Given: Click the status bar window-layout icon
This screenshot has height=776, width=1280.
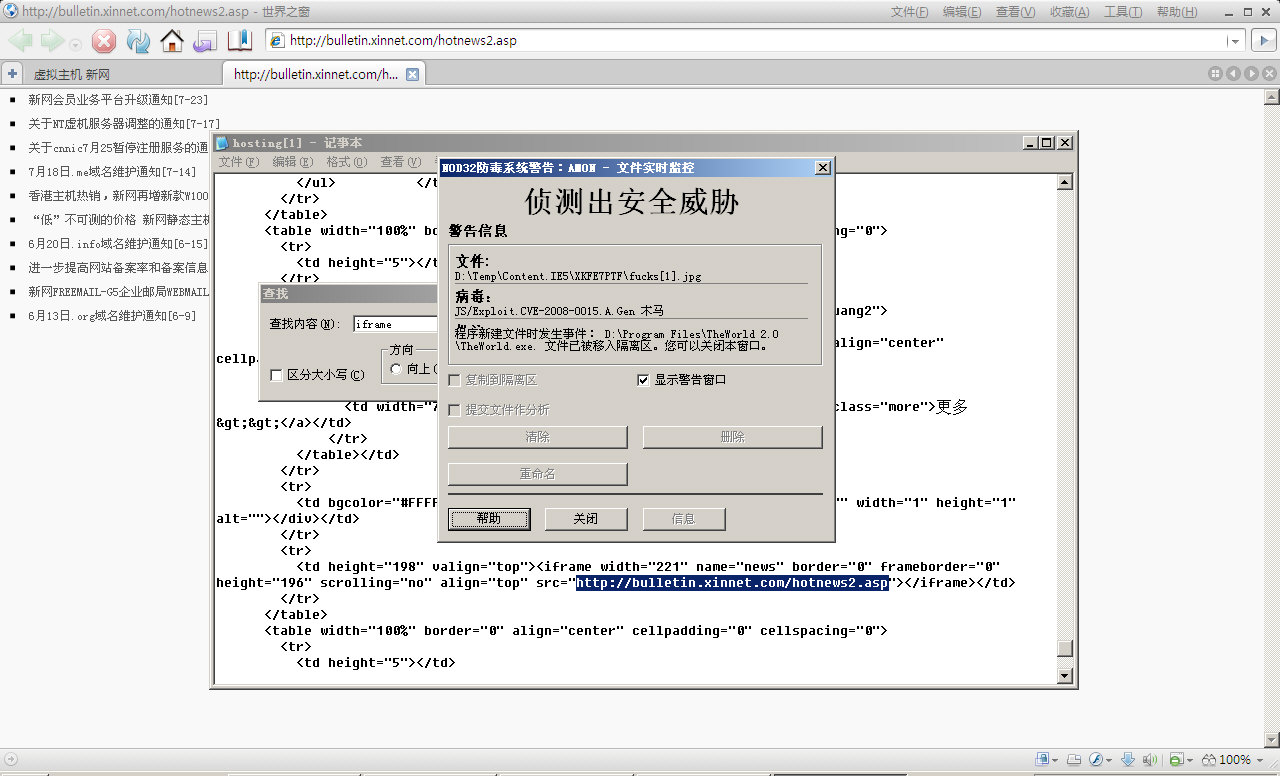Looking at the screenshot, I should tap(1074, 760).
